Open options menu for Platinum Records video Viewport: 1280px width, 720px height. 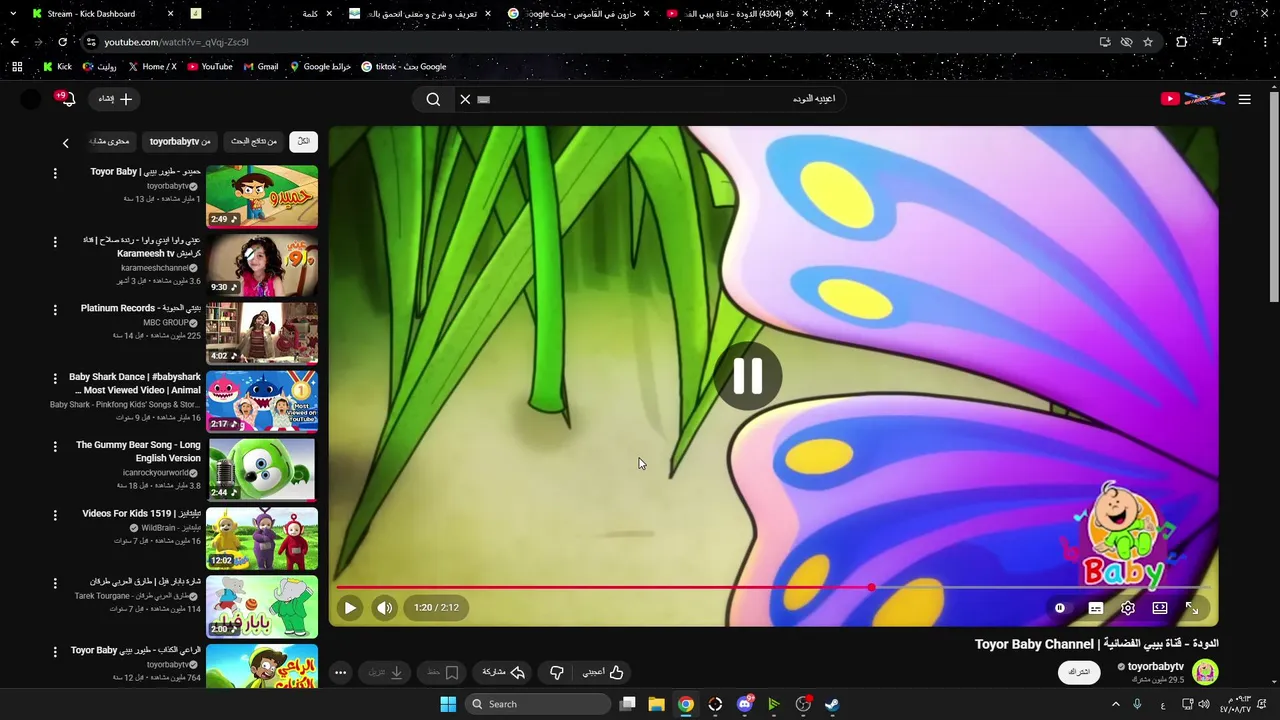tap(55, 310)
